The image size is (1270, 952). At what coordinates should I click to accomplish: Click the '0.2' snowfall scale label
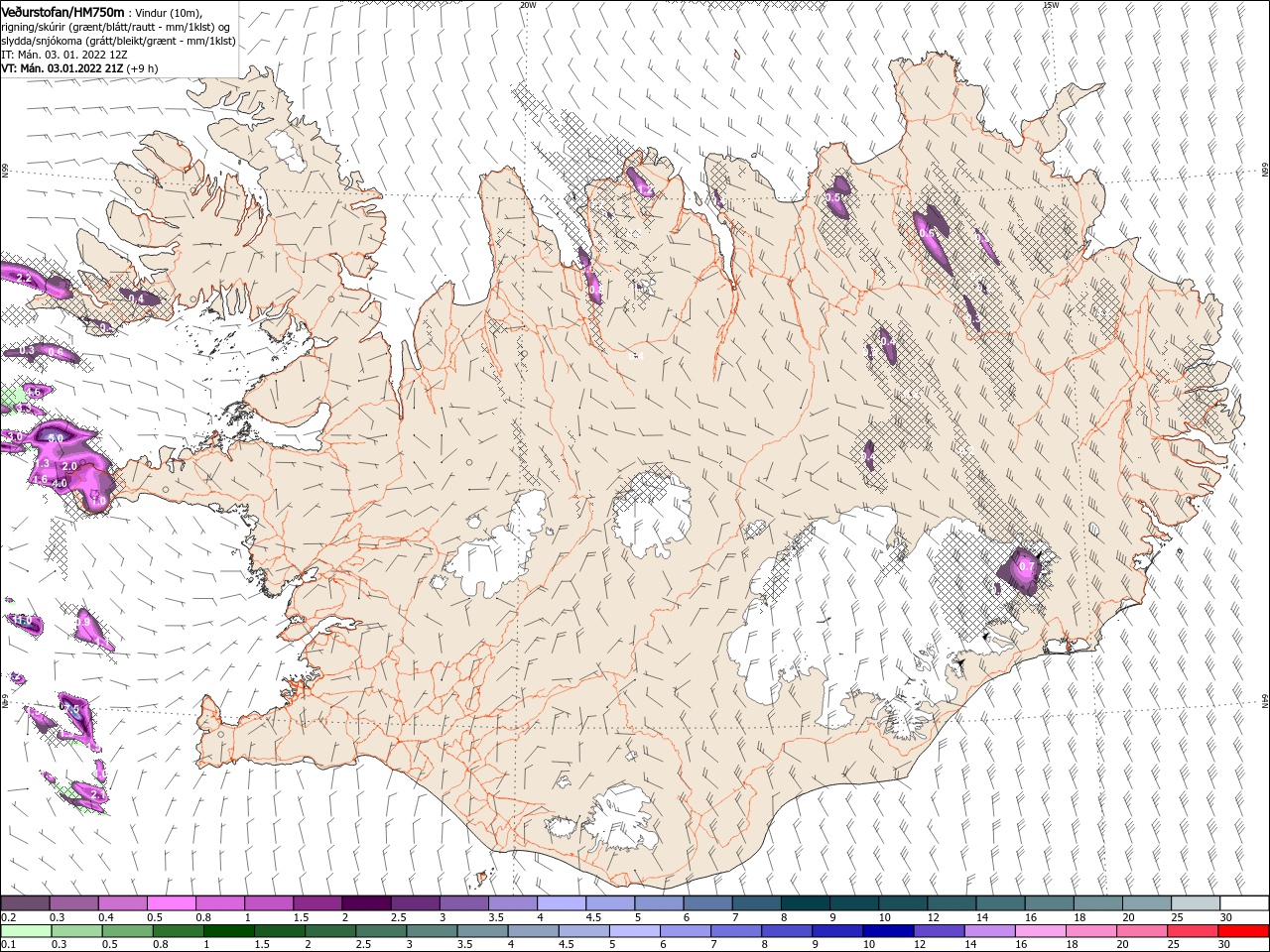tap(8, 917)
